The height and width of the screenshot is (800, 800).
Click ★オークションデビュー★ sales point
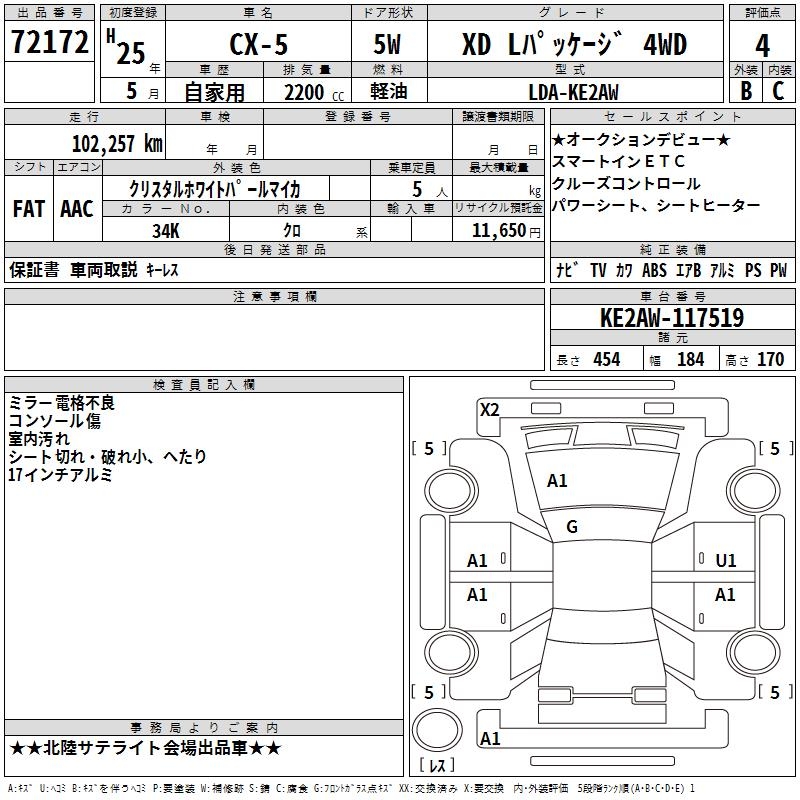(641, 139)
